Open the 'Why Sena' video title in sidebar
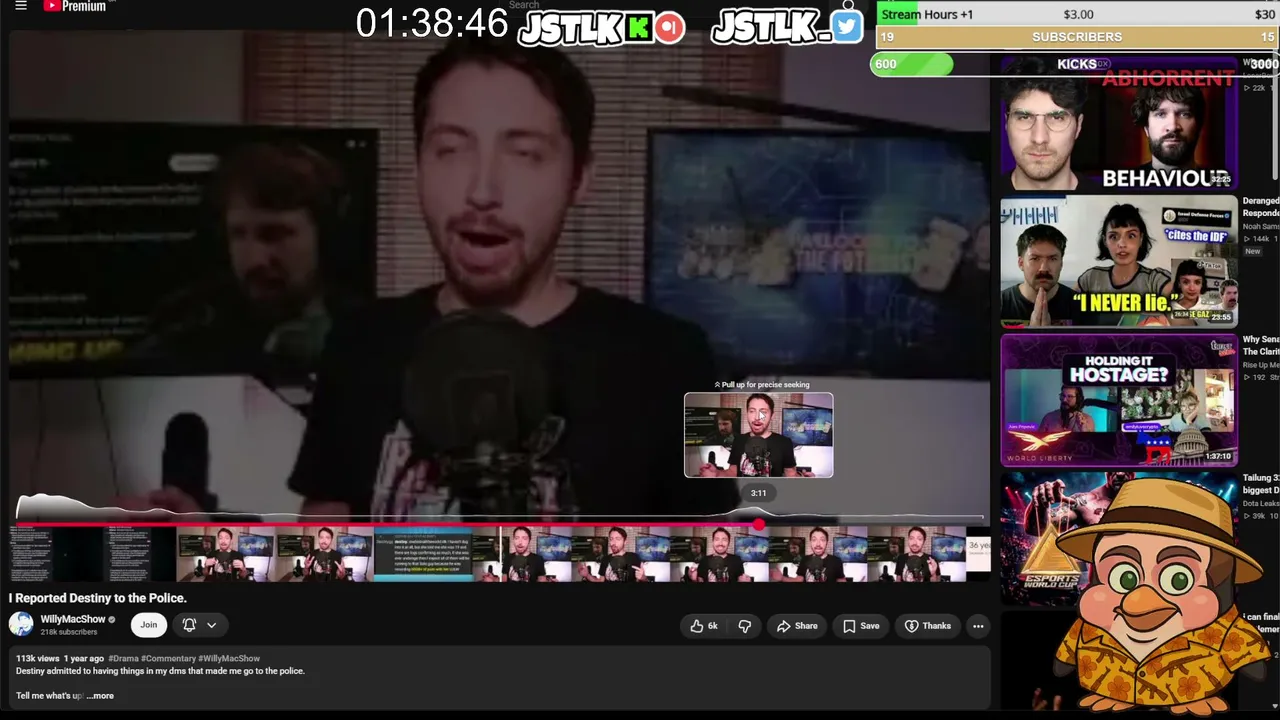This screenshot has width=1280, height=720. tap(1261, 346)
